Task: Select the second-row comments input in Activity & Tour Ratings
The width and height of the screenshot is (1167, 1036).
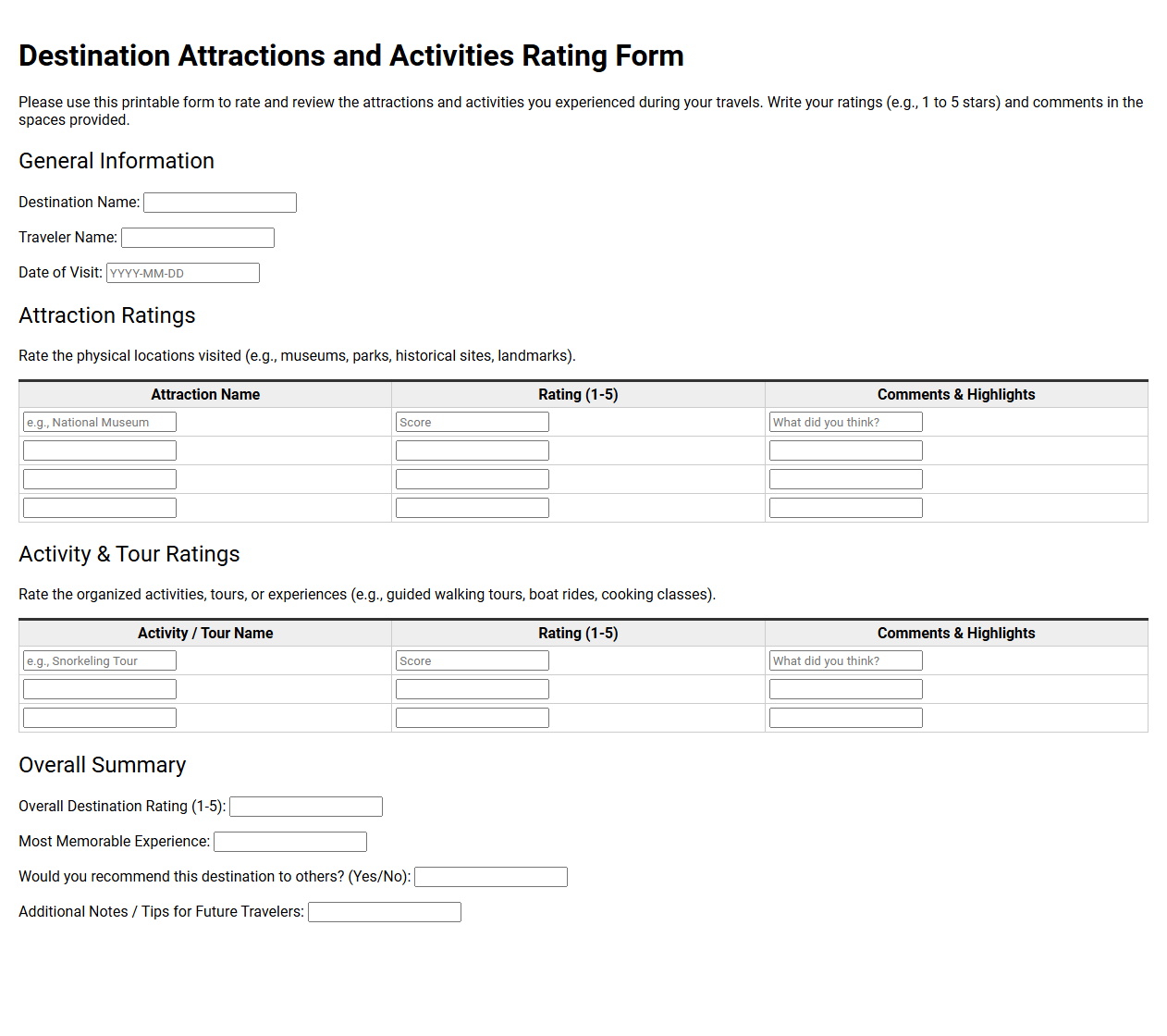Action: pyautogui.click(x=846, y=689)
